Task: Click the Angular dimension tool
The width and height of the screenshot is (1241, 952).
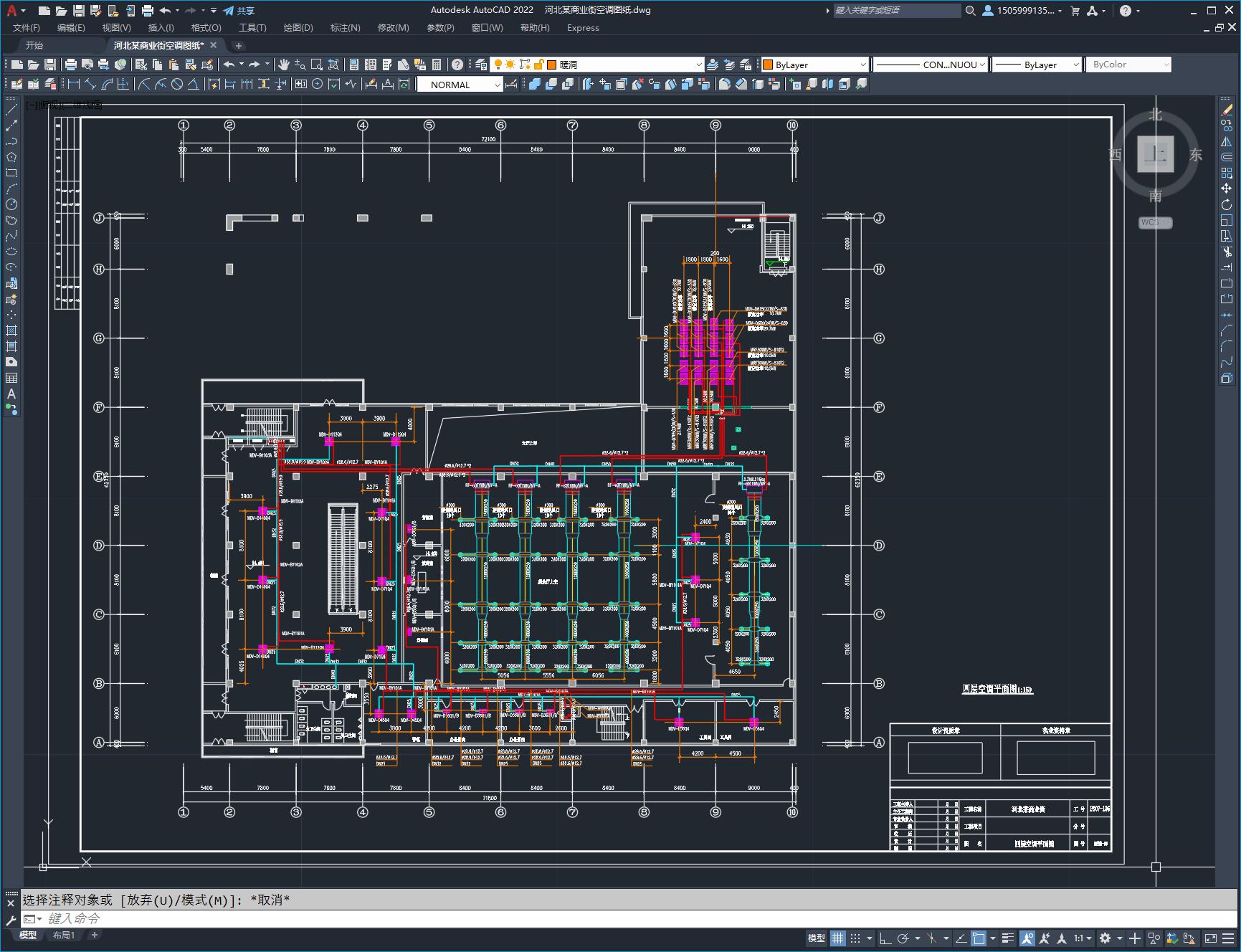Action: click(193, 85)
